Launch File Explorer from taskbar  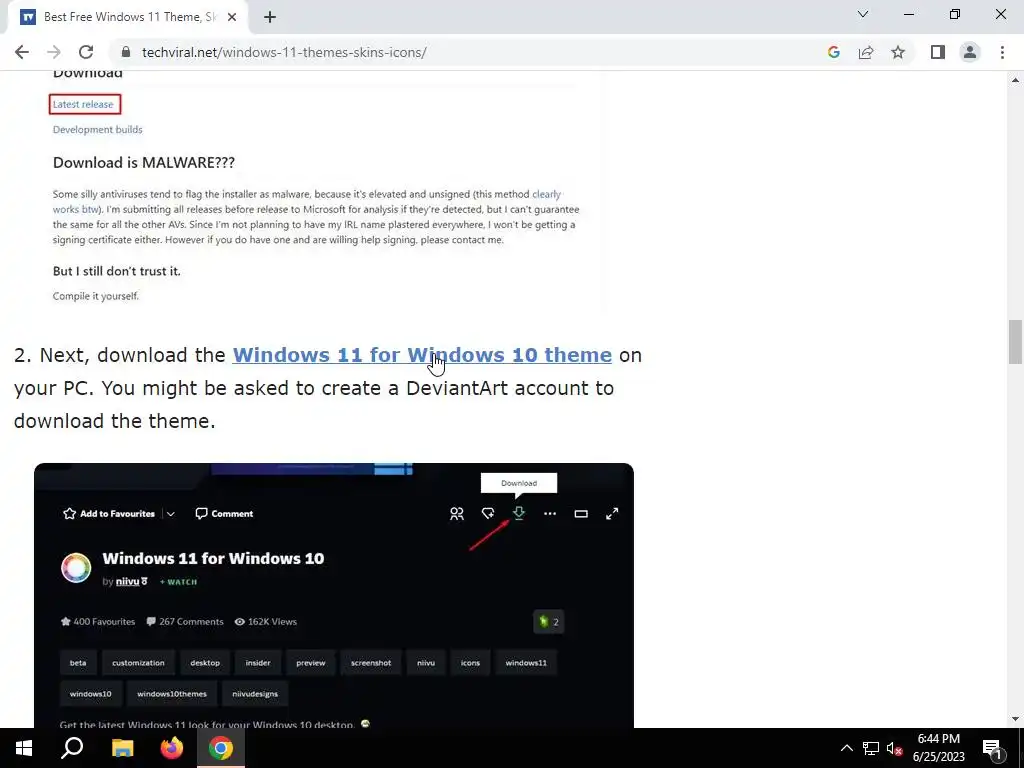122,748
